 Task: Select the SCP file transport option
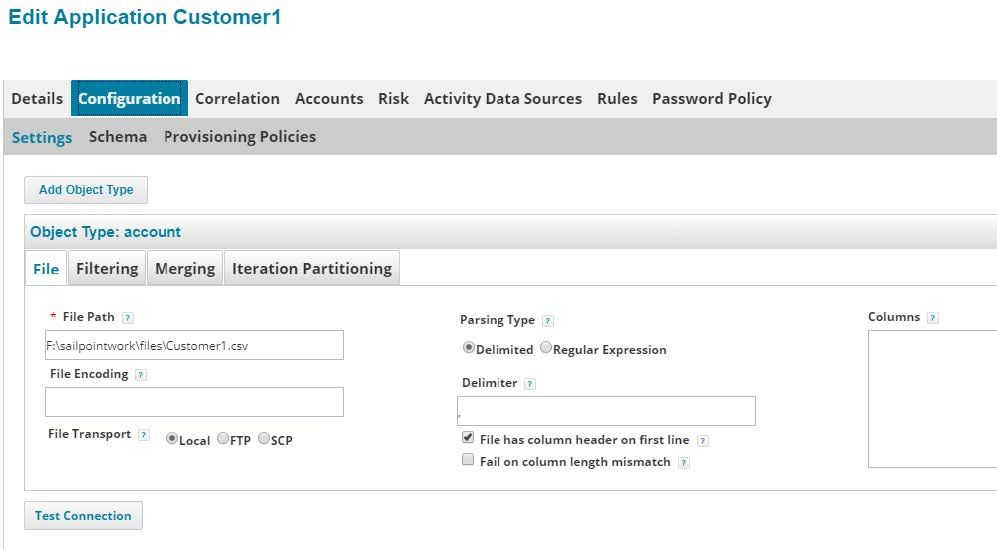pyautogui.click(x=264, y=439)
